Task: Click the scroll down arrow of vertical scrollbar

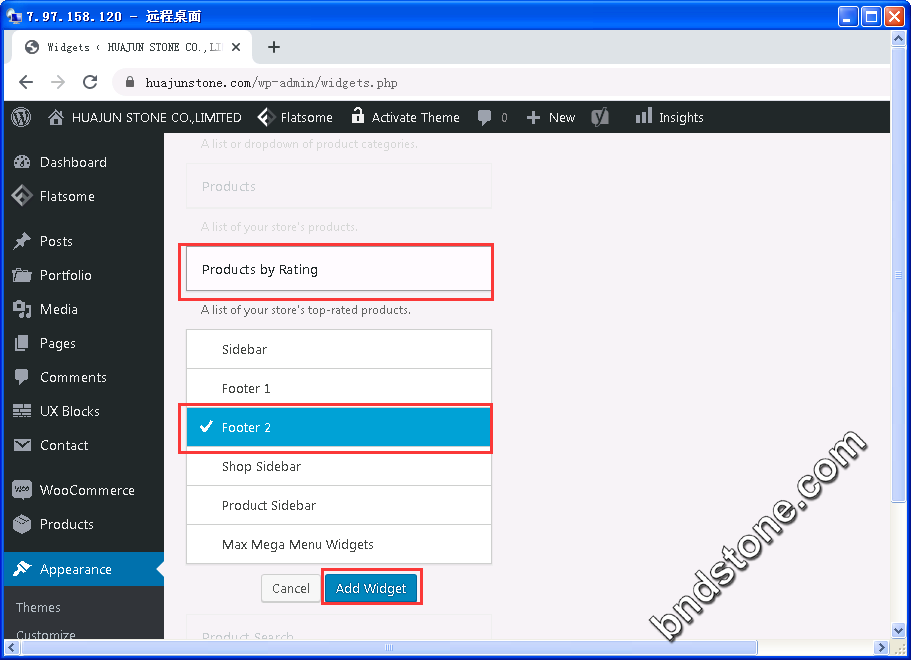Action: [898, 630]
